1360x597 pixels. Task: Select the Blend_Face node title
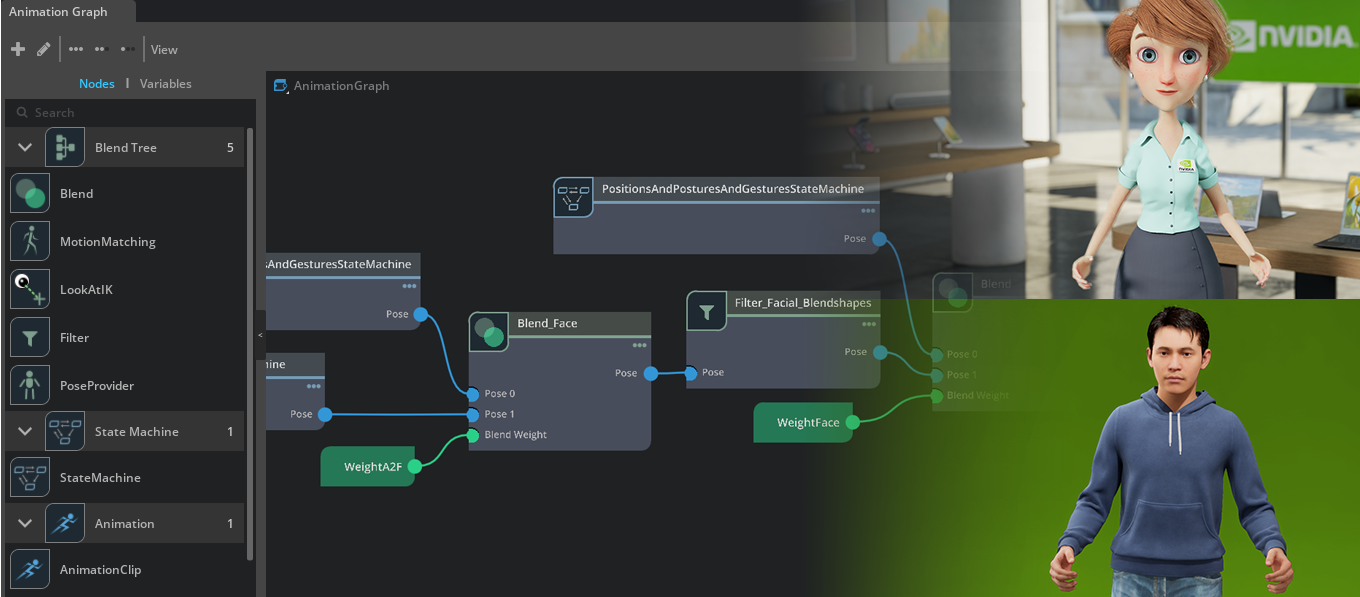[547, 324]
